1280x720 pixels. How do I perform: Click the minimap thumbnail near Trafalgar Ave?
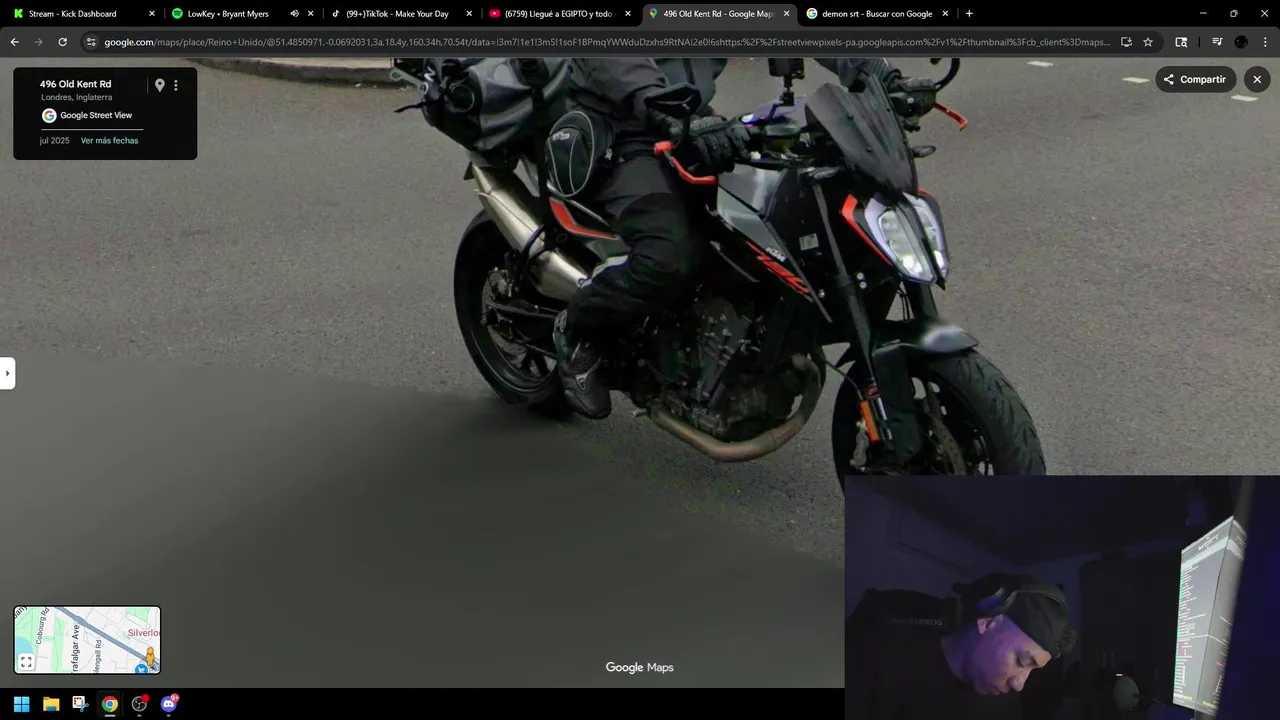87,640
